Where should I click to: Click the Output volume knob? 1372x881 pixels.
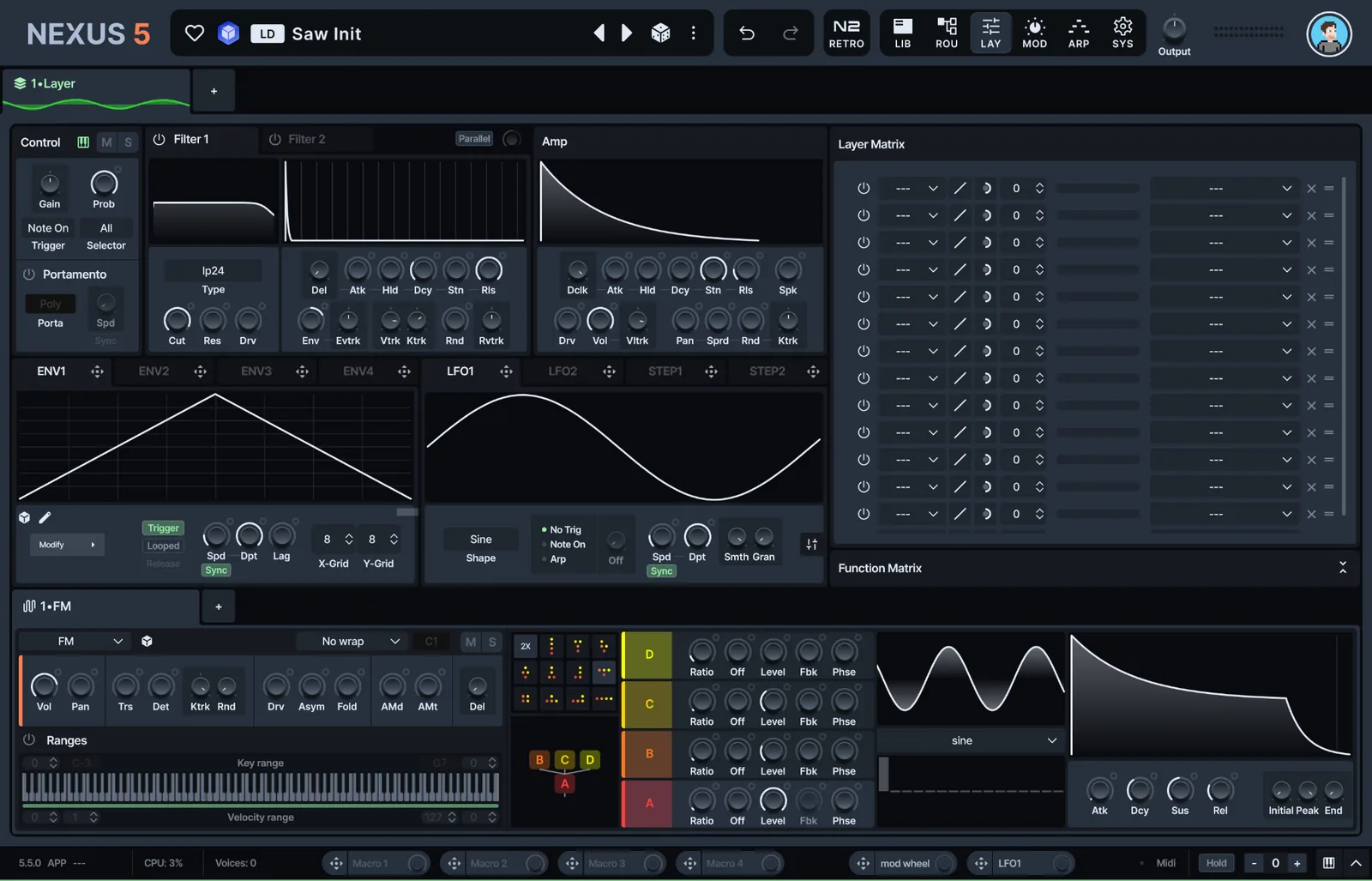(1174, 29)
